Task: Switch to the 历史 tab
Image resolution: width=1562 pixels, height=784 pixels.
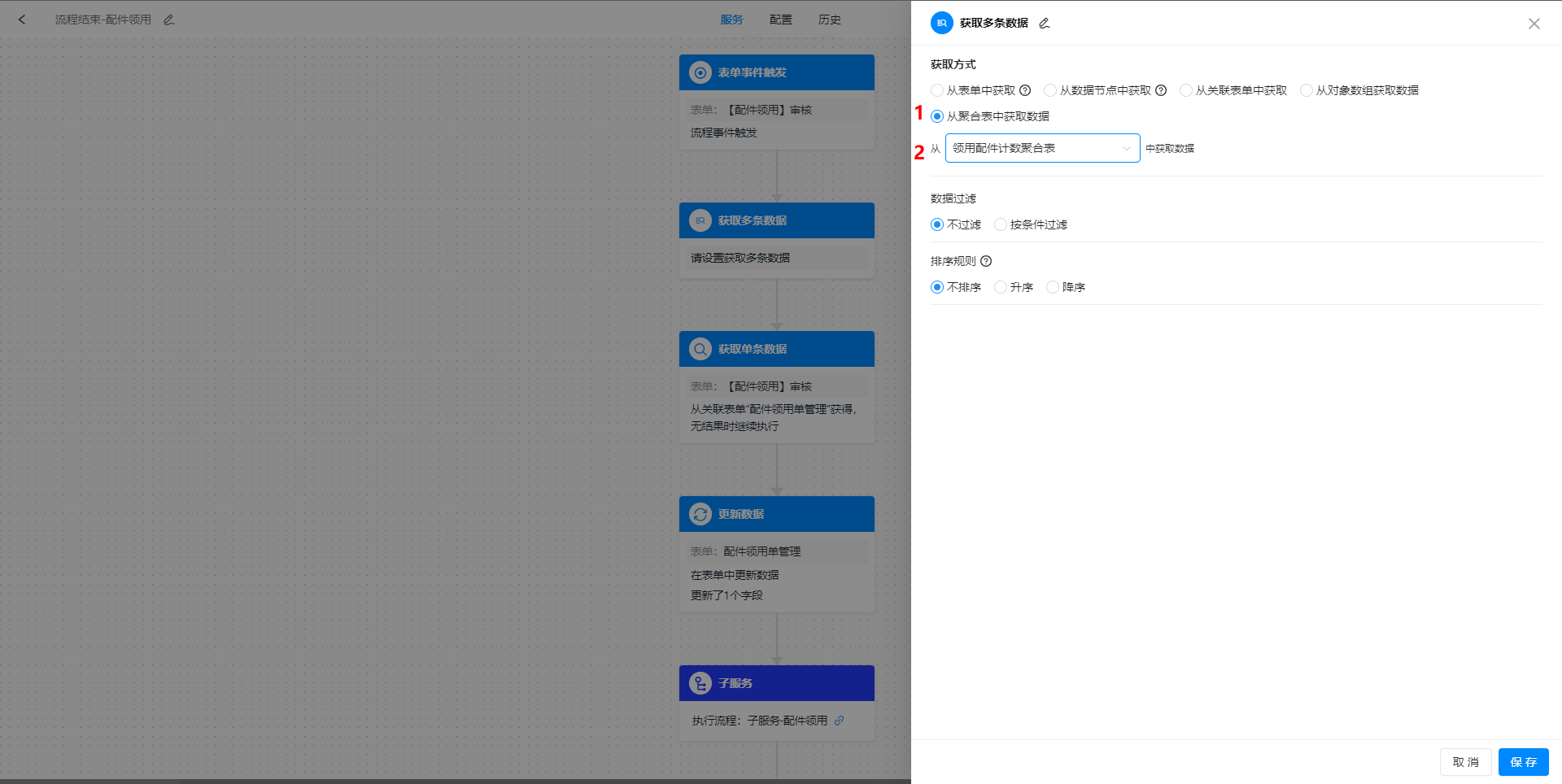Action: tap(830, 20)
